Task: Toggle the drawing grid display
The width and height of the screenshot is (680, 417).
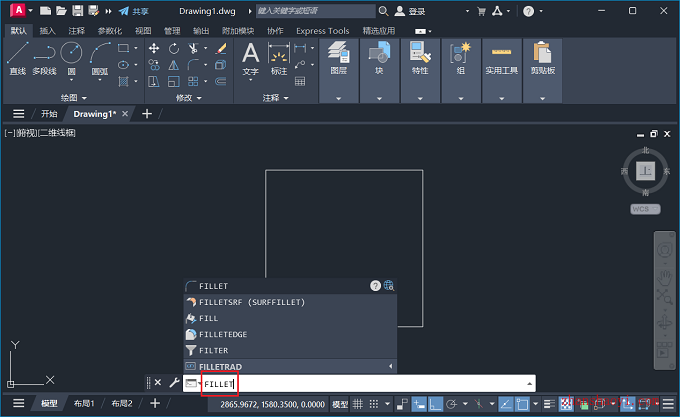Action: pos(358,404)
